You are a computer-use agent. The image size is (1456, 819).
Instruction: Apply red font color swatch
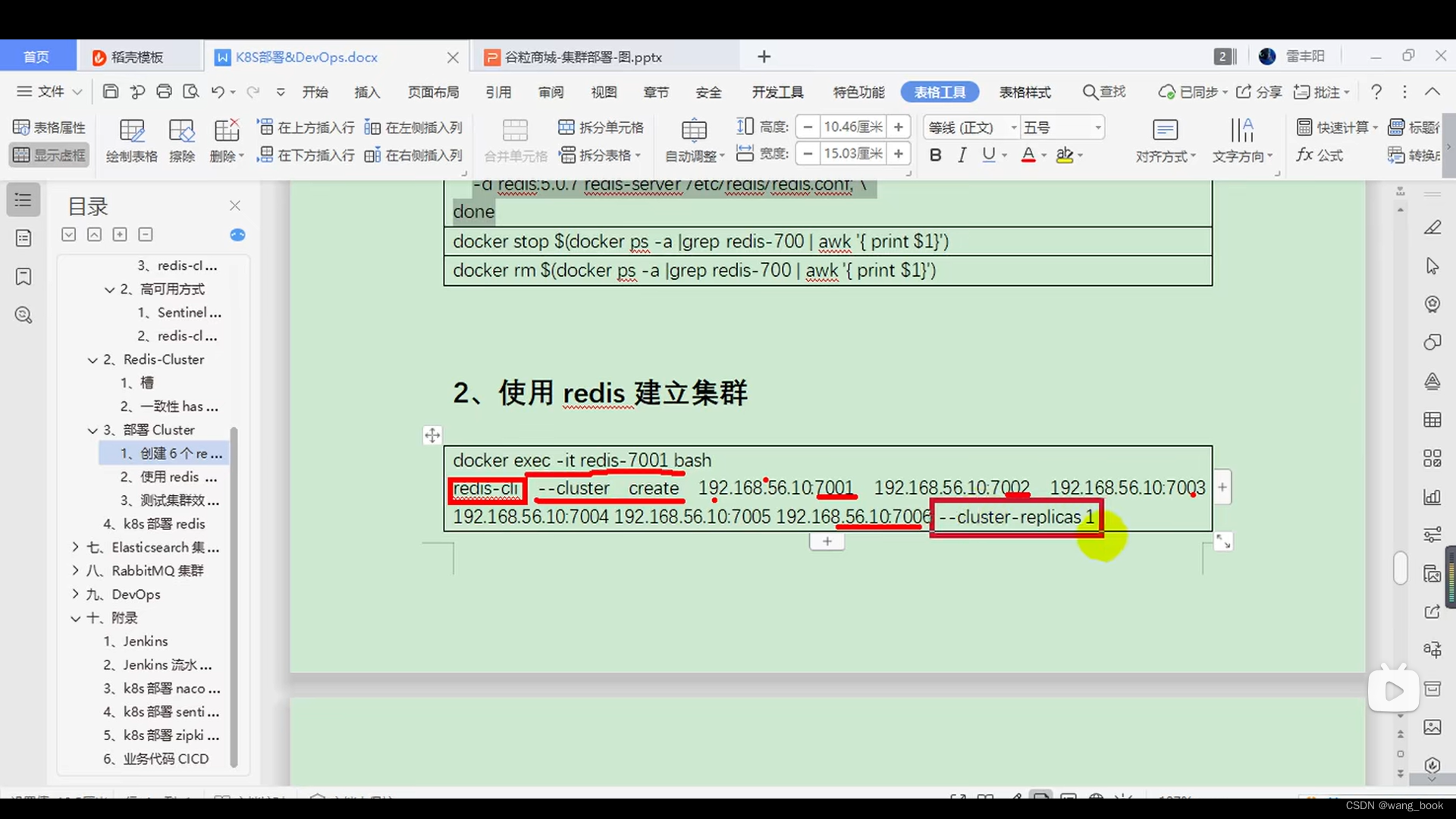[x=1028, y=155]
